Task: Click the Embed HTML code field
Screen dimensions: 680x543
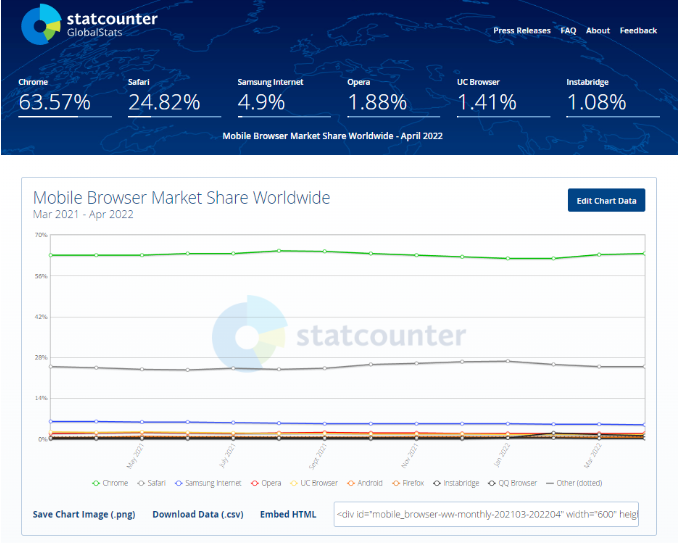Action: [x=486, y=515]
